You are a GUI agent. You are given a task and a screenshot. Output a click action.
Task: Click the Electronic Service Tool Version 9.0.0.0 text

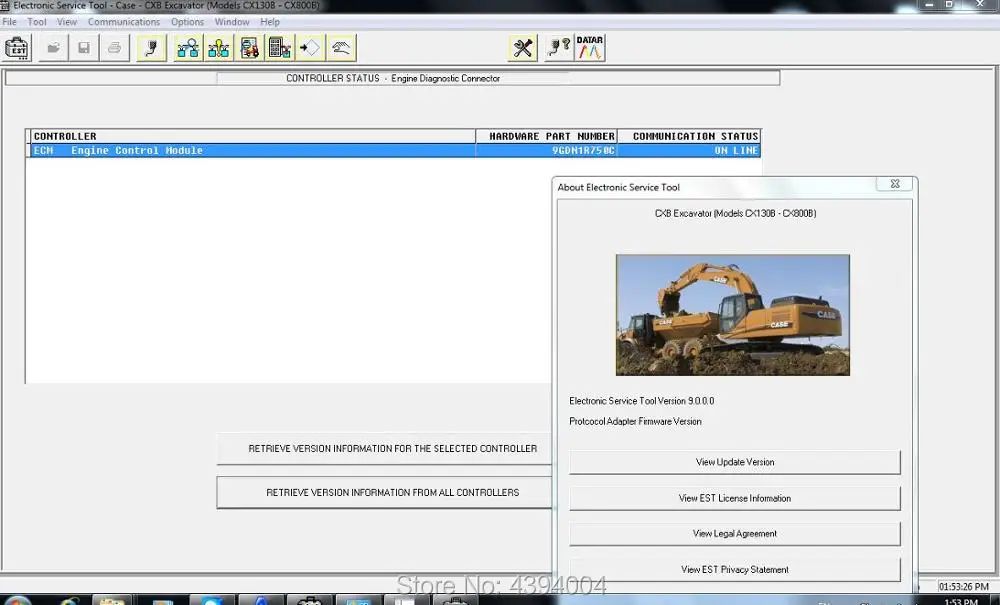point(642,401)
